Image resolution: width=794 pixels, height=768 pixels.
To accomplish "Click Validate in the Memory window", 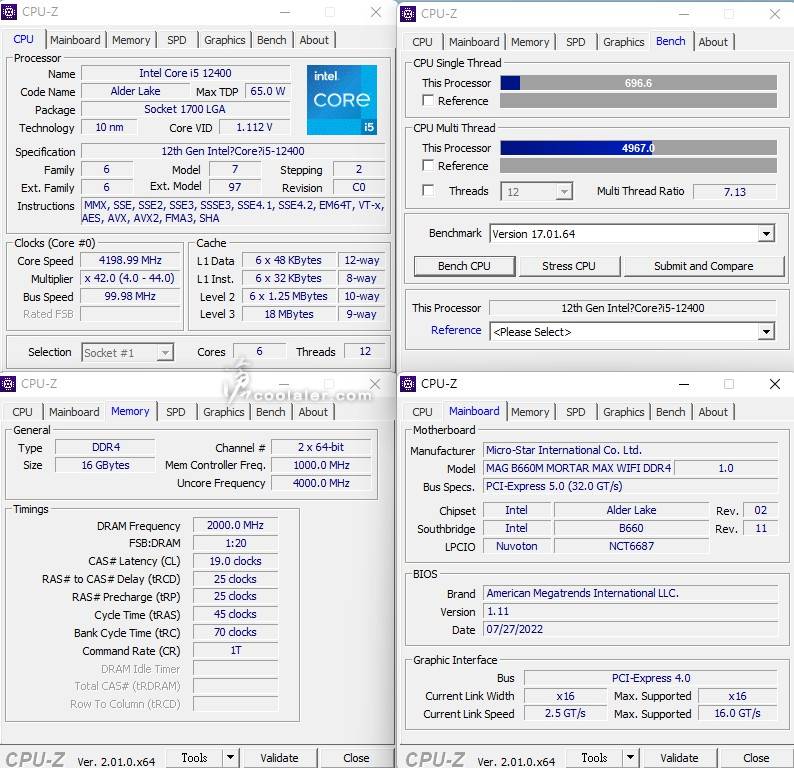I will tap(280, 757).
